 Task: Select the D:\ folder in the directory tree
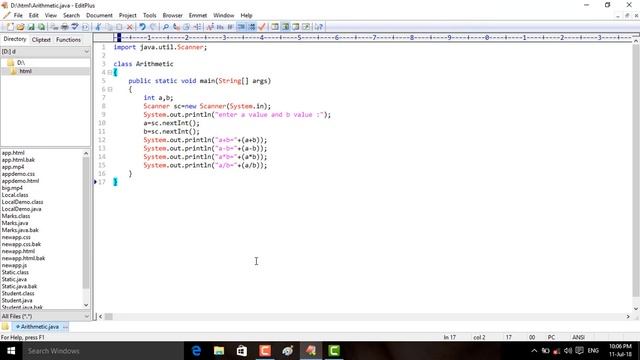click(x=21, y=62)
